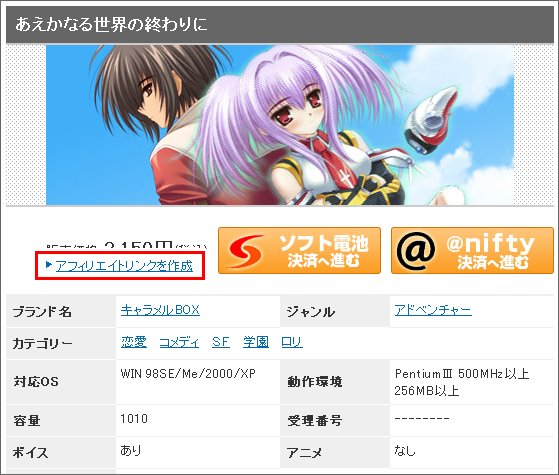
Task: Click the @nifty 決済へ進む button
Action: [x=472, y=251]
